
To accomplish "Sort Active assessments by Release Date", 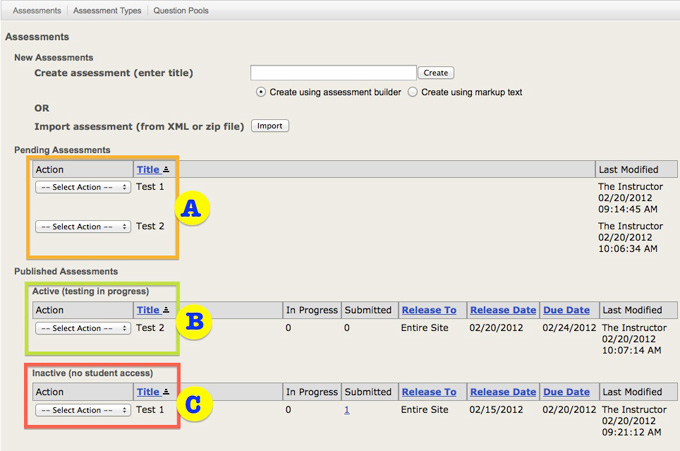I will (x=503, y=310).
